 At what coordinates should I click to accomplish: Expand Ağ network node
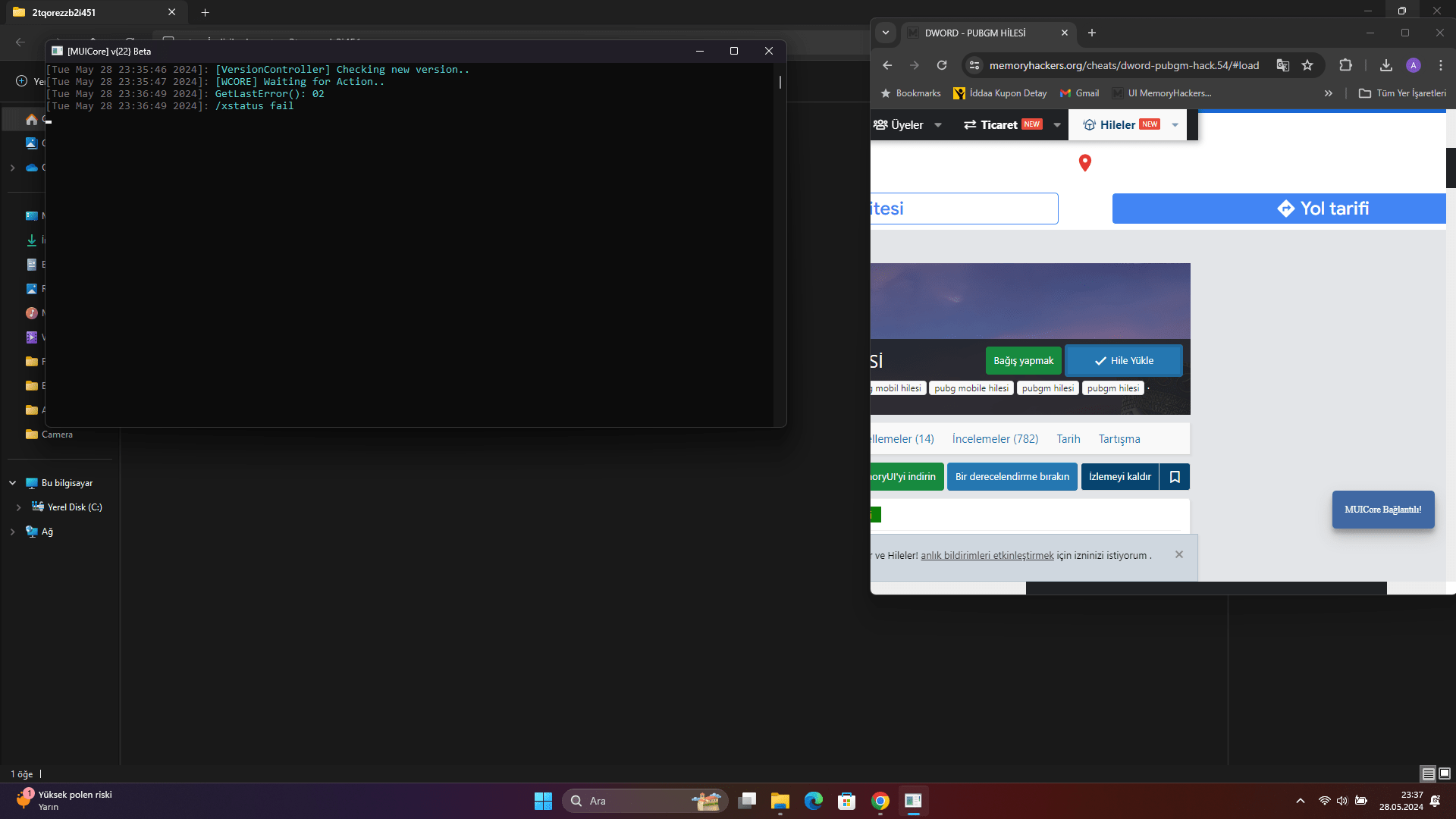tap(13, 532)
